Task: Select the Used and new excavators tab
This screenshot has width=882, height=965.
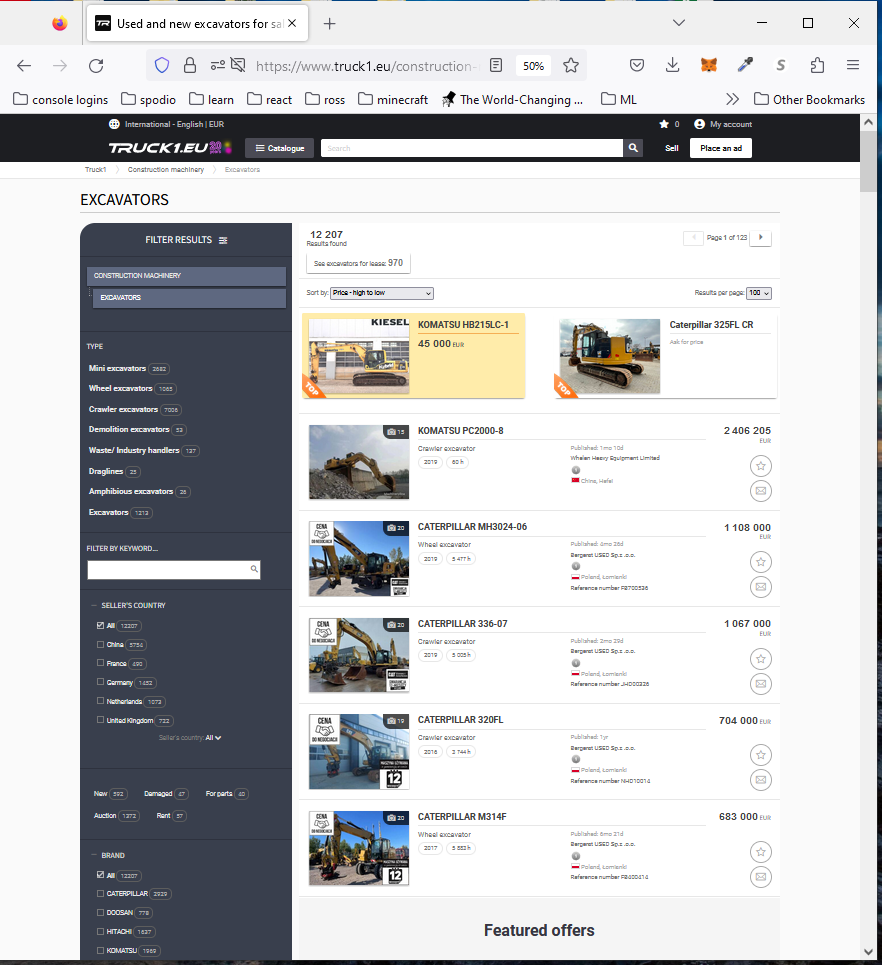Action: pos(197,23)
